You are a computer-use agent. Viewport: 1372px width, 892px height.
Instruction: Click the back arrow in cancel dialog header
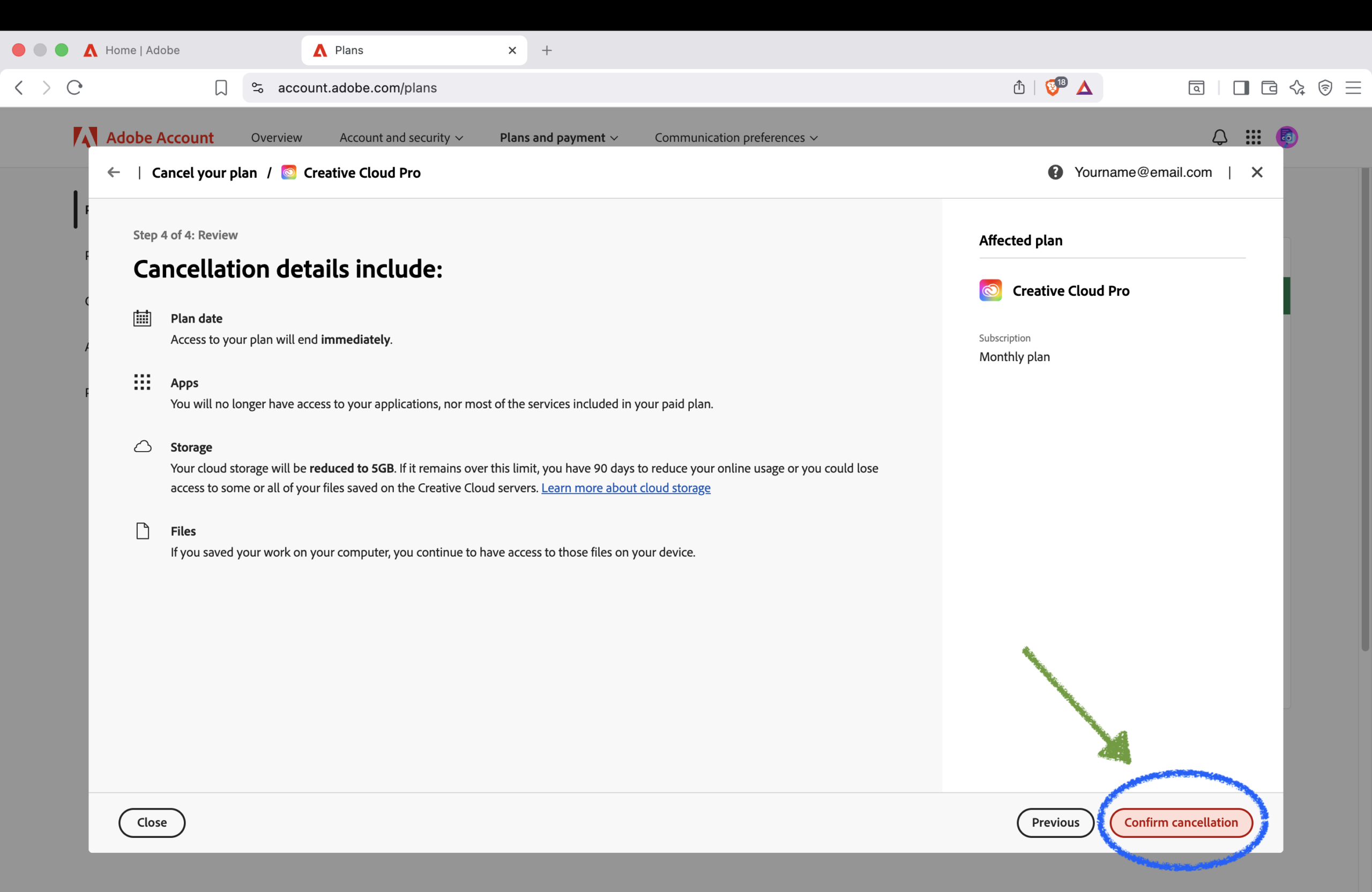[114, 173]
